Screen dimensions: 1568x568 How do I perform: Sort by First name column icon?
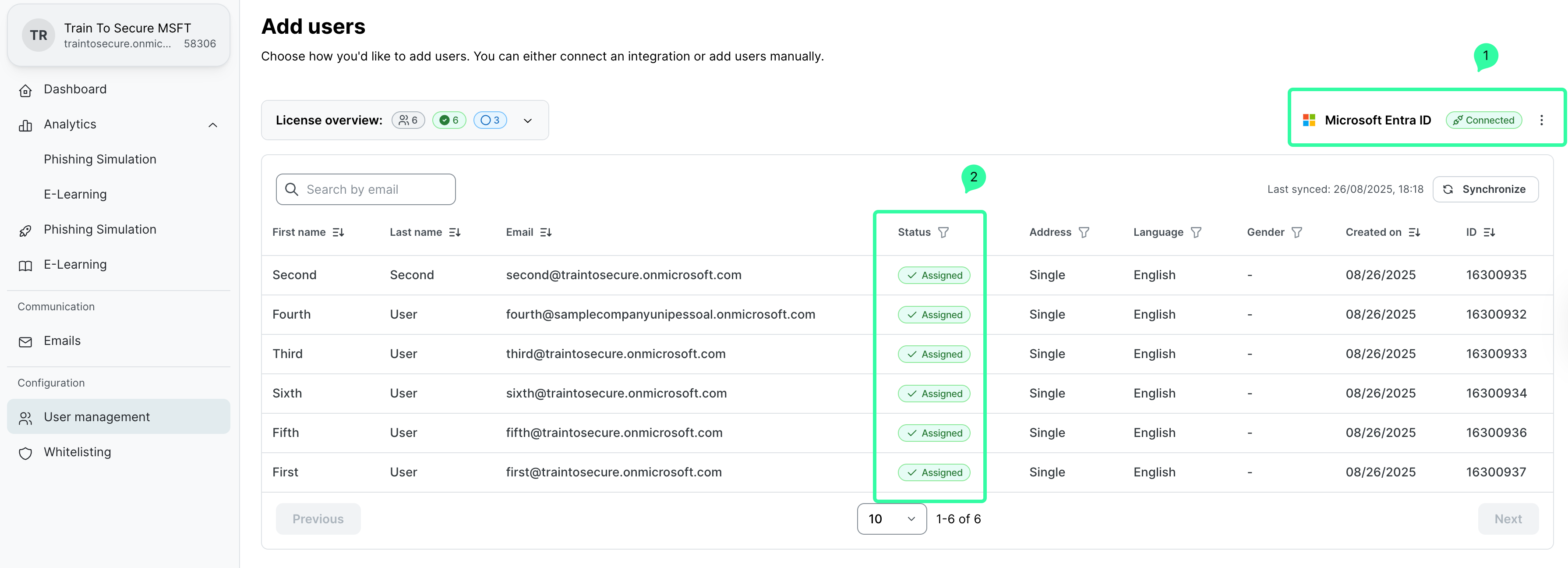click(x=339, y=233)
